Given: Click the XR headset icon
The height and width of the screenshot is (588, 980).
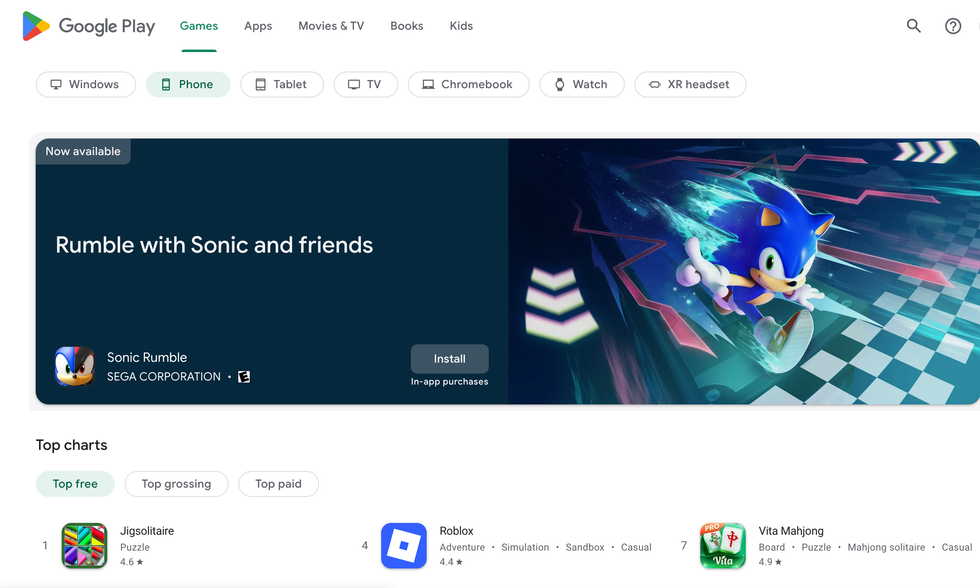Looking at the screenshot, I should click(655, 84).
